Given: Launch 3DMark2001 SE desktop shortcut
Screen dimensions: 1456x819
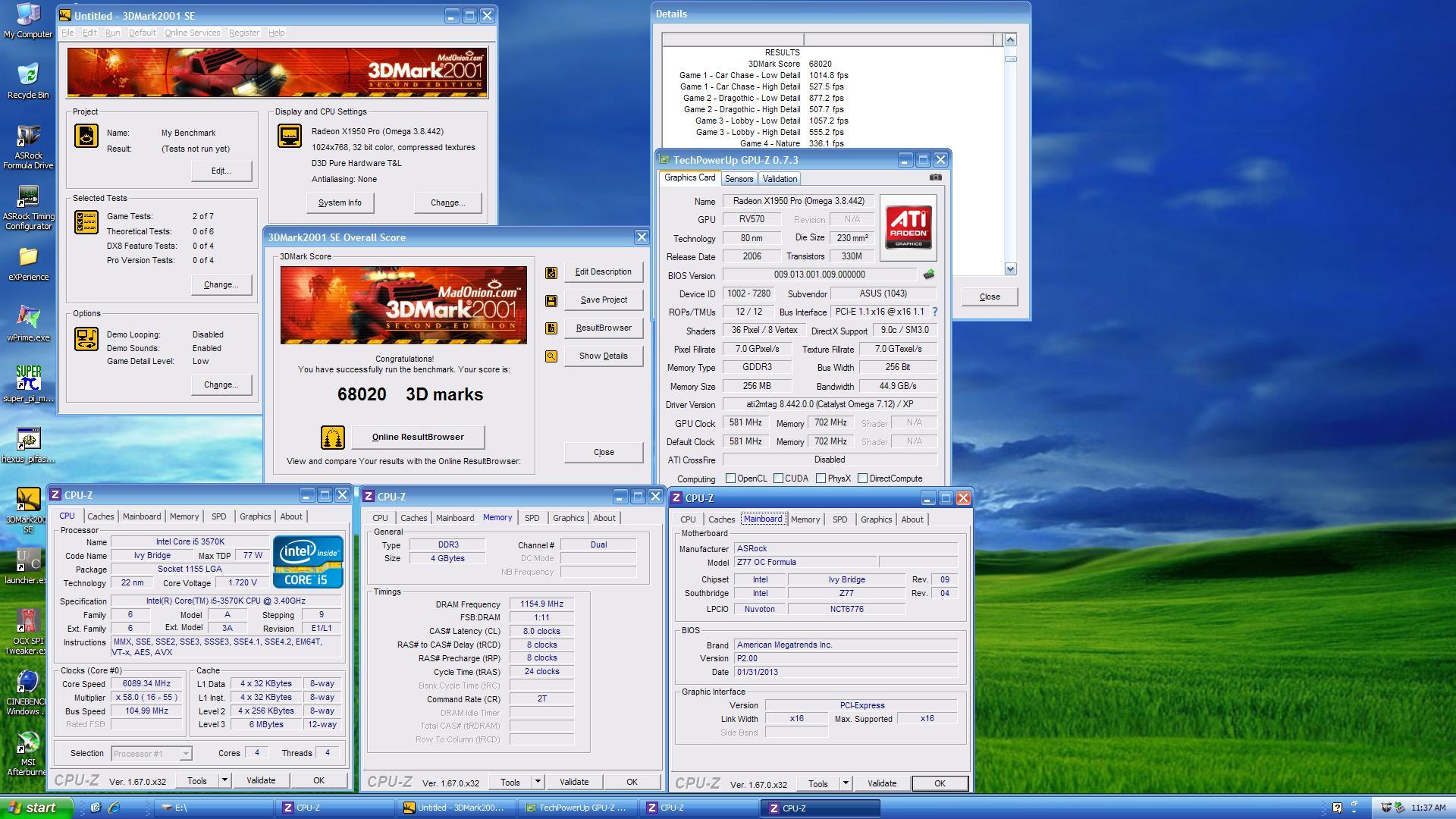Looking at the screenshot, I should (28, 510).
